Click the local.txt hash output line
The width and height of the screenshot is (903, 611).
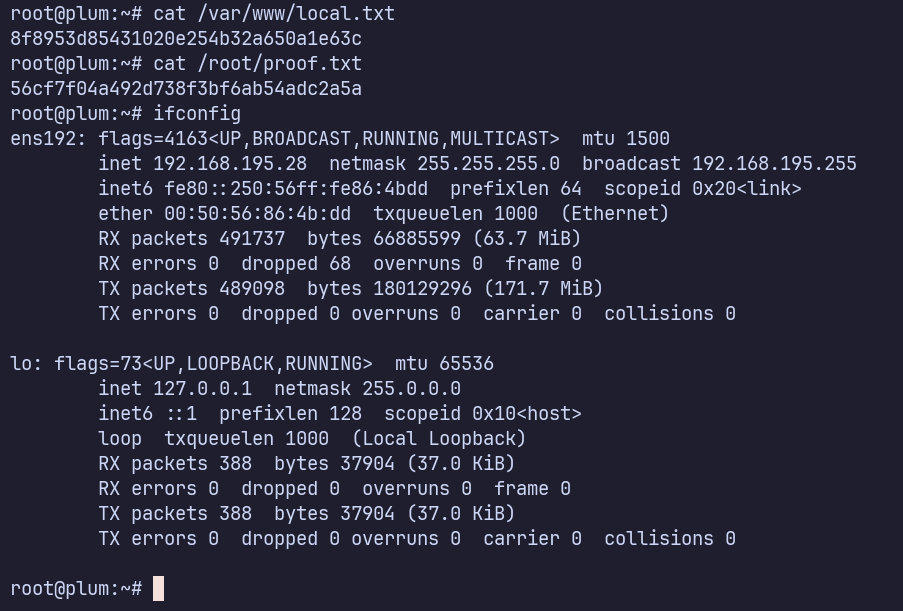tap(186, 39)
